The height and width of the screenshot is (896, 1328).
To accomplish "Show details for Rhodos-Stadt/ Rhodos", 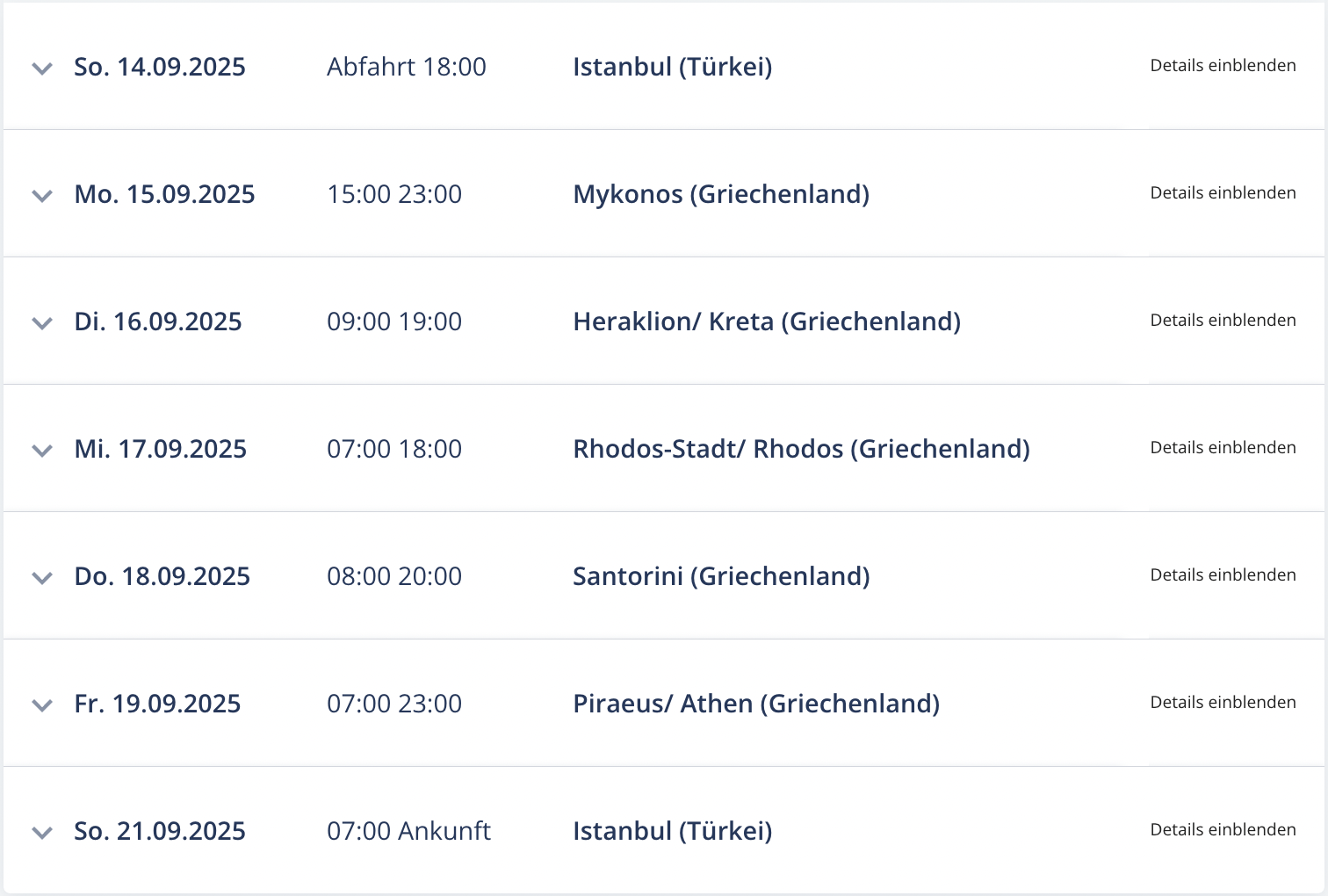I will pos(1223,448).
